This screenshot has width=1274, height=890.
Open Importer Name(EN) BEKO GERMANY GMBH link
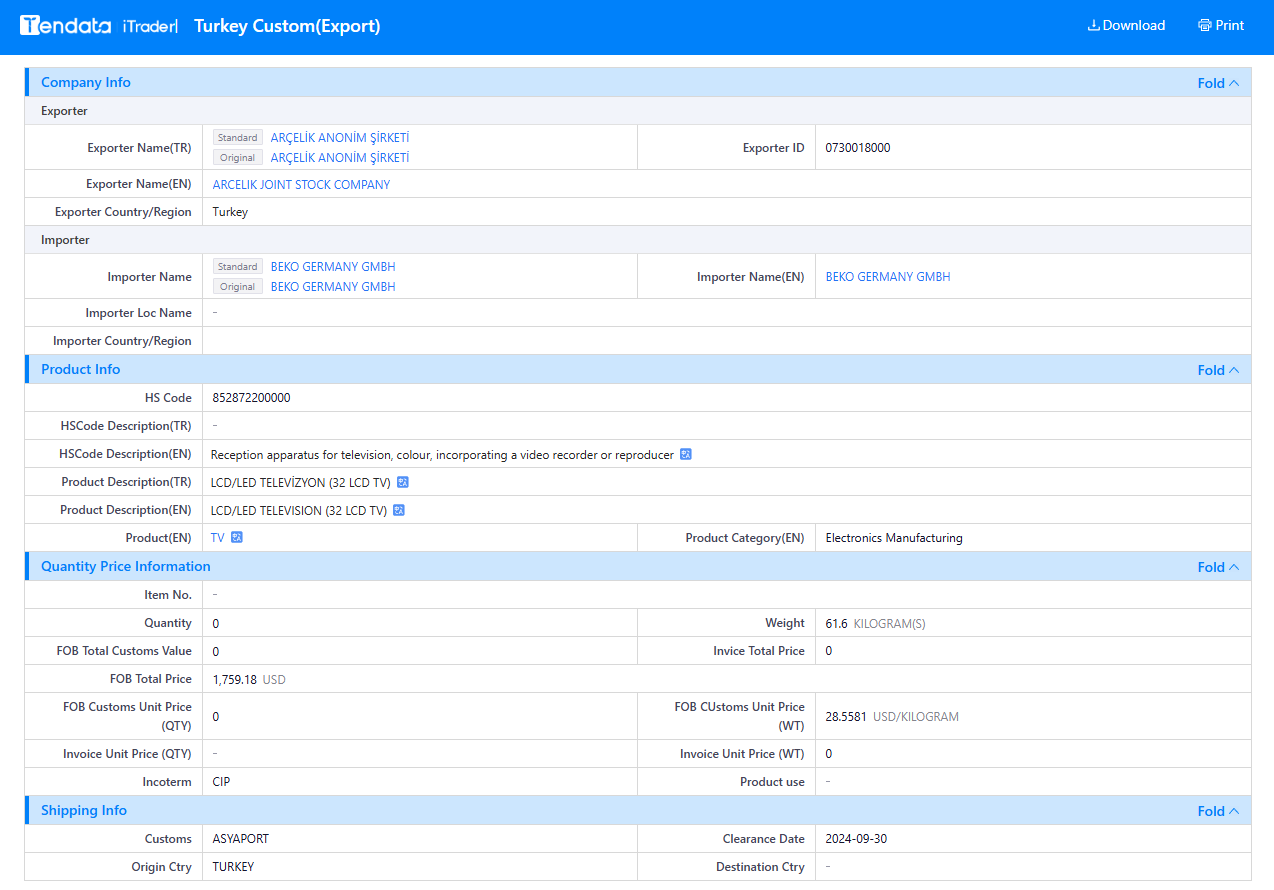click(x=888, y=277)
